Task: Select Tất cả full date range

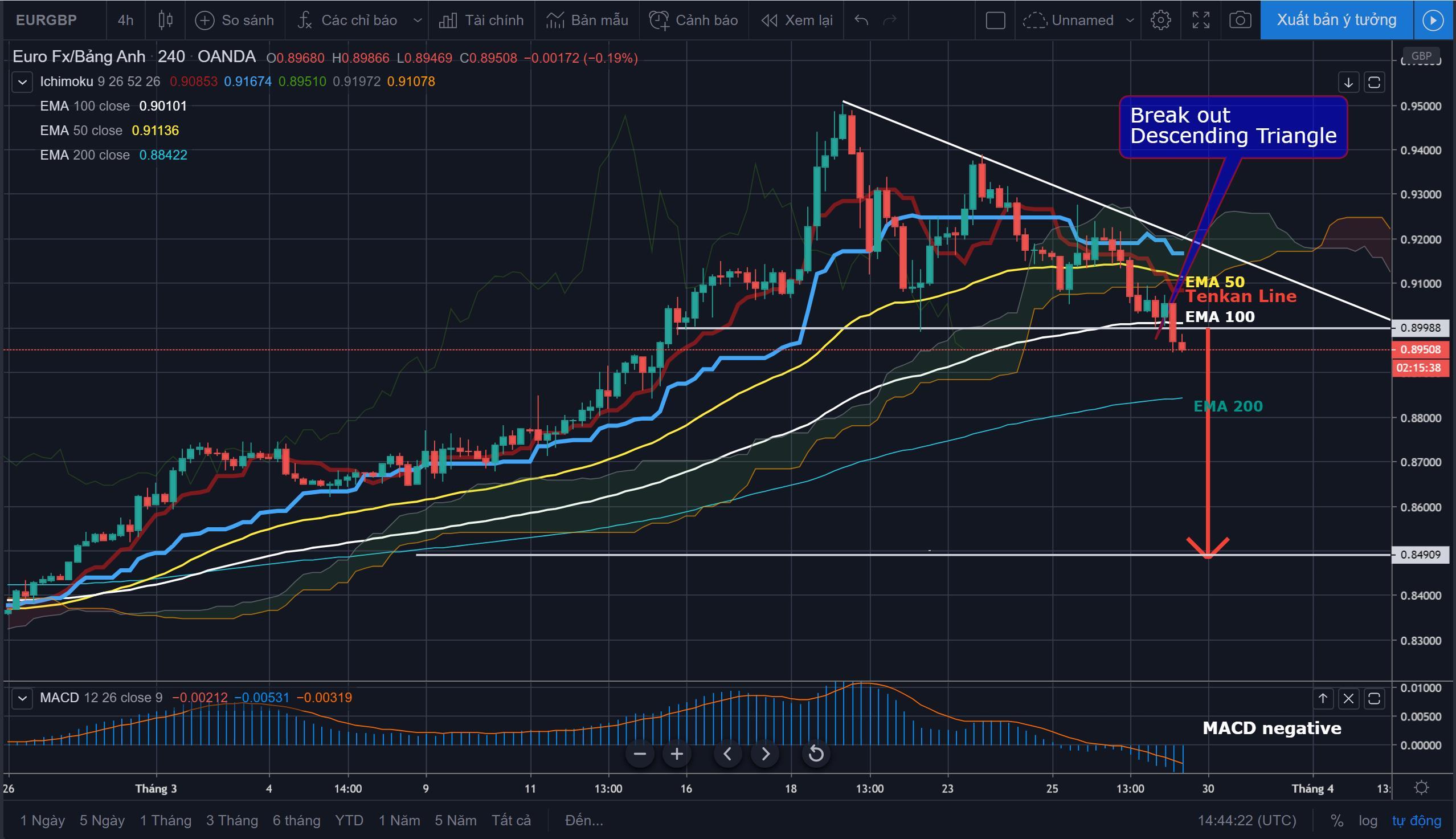Action: (x=511, y=820)
